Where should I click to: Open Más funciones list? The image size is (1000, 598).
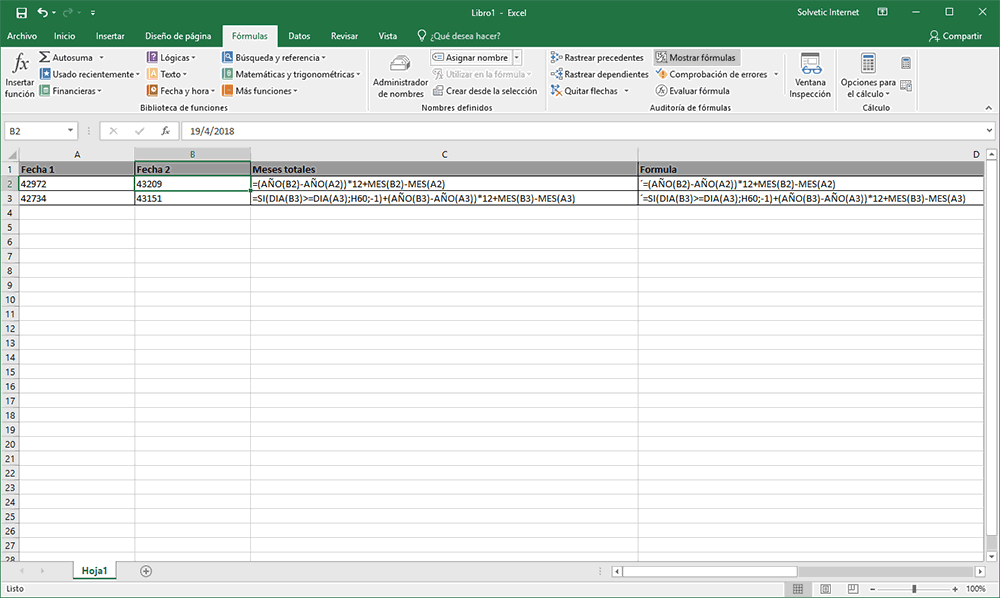tap(260, 91)
